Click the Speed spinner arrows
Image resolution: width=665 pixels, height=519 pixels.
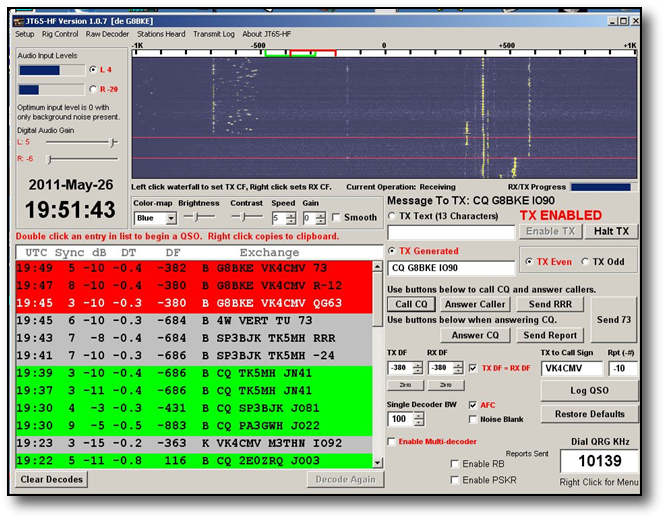click(292, 217)
